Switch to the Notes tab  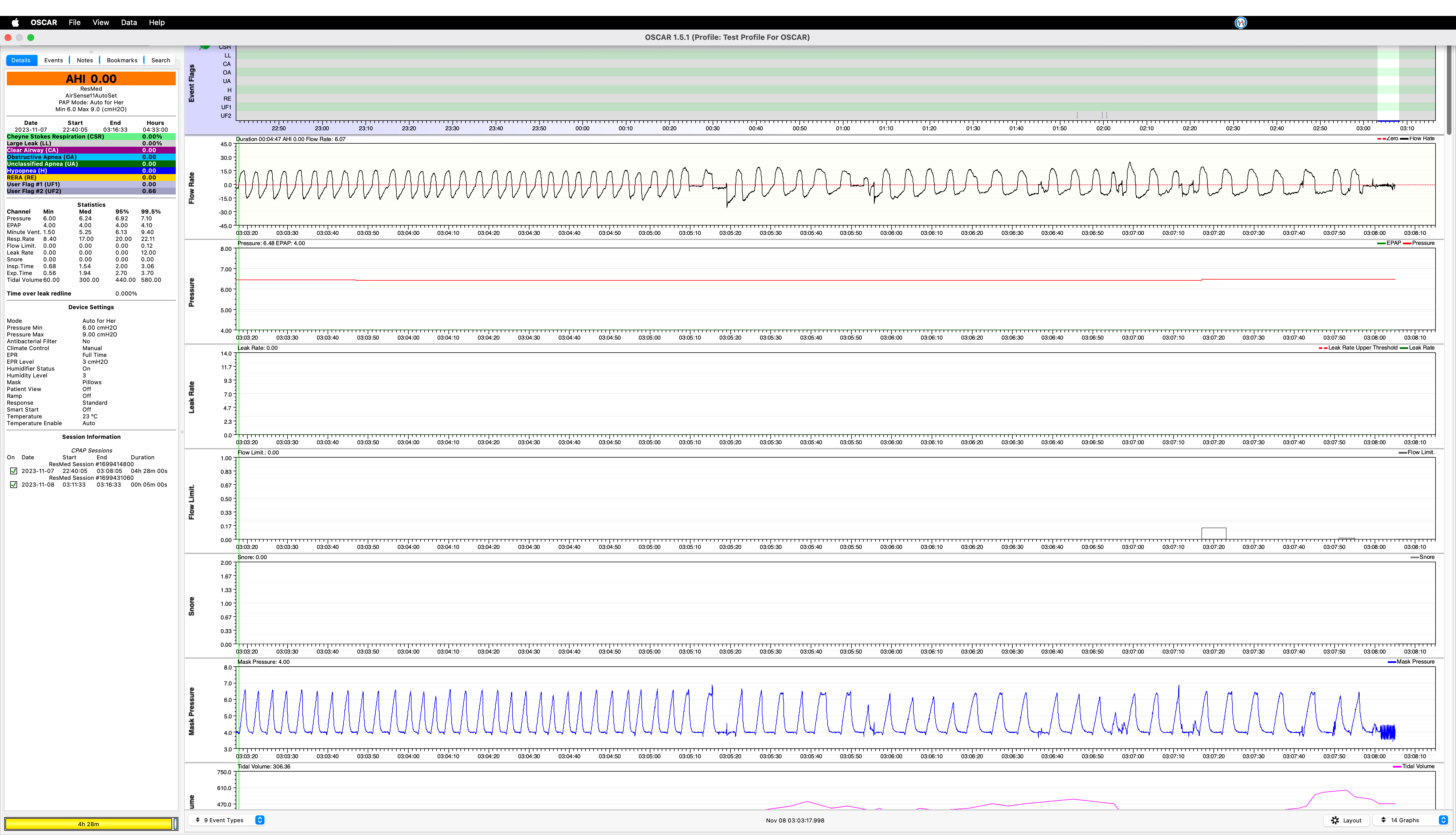coord(85,60)
